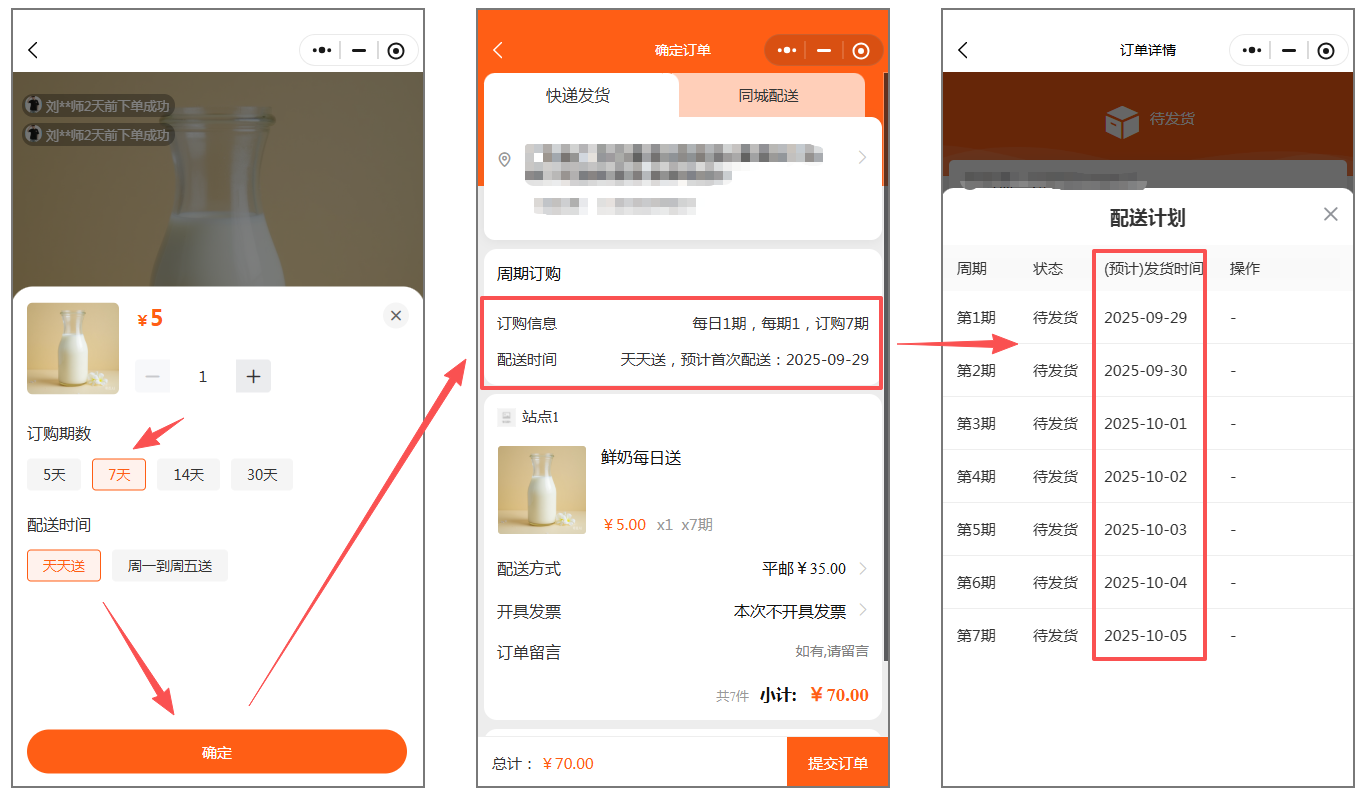Open 鲜奶每日送 product thumbnail

[x=542, y=490]
